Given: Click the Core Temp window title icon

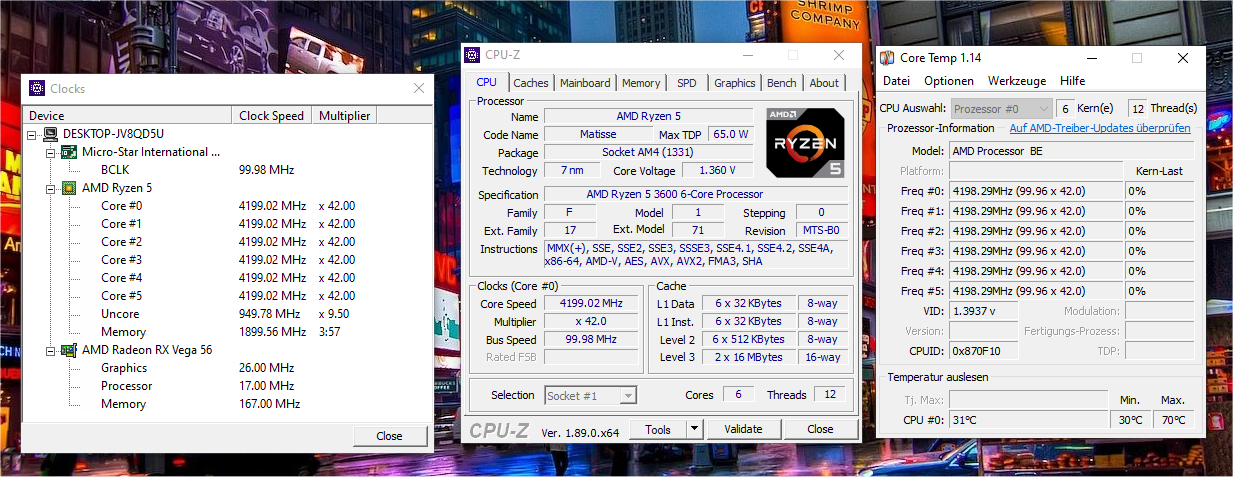Looking at the screenshot, I should [888, 58].
